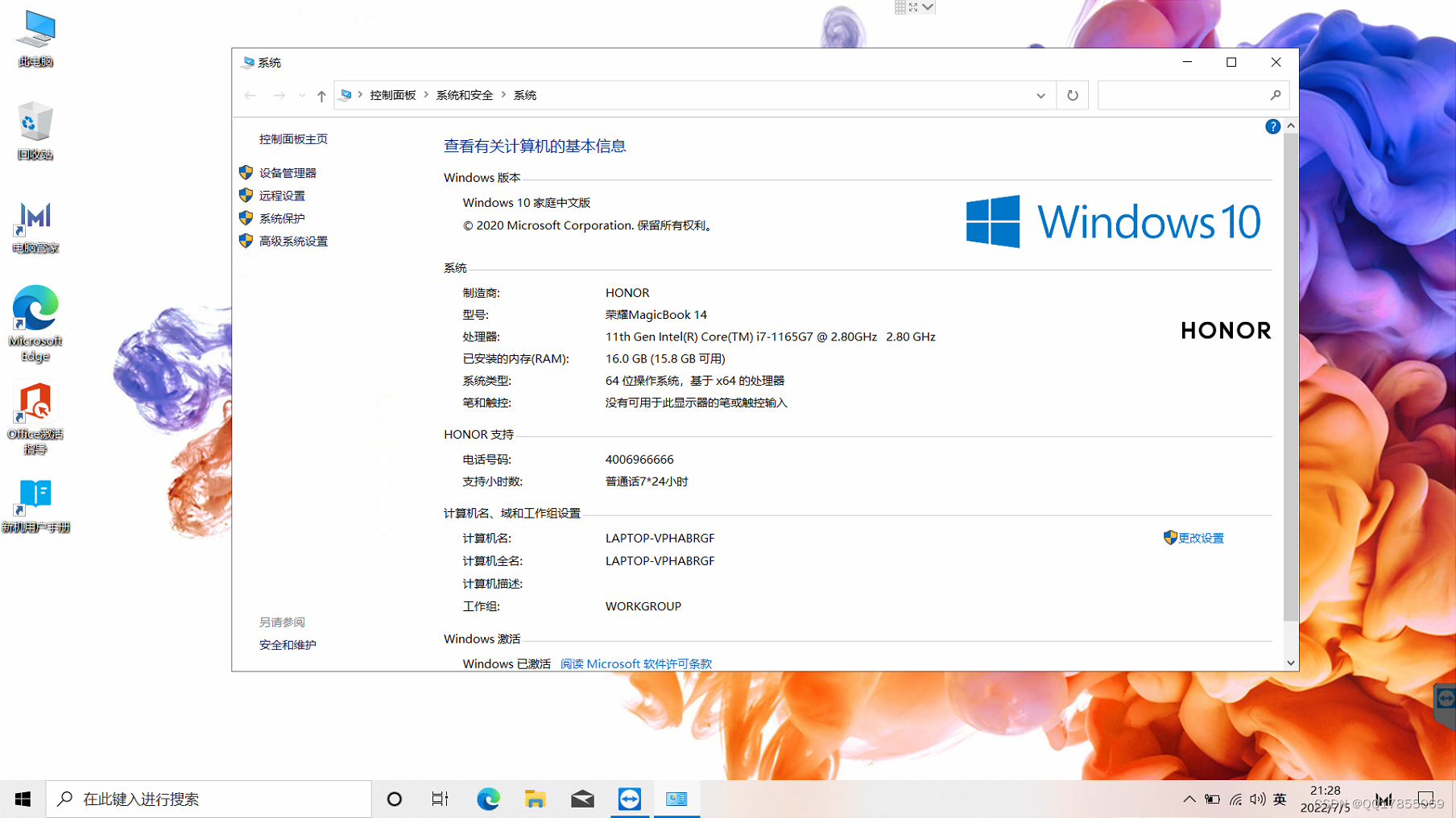
Task: Go up one level with the up arrow
Action: click(x=321, y=95)
